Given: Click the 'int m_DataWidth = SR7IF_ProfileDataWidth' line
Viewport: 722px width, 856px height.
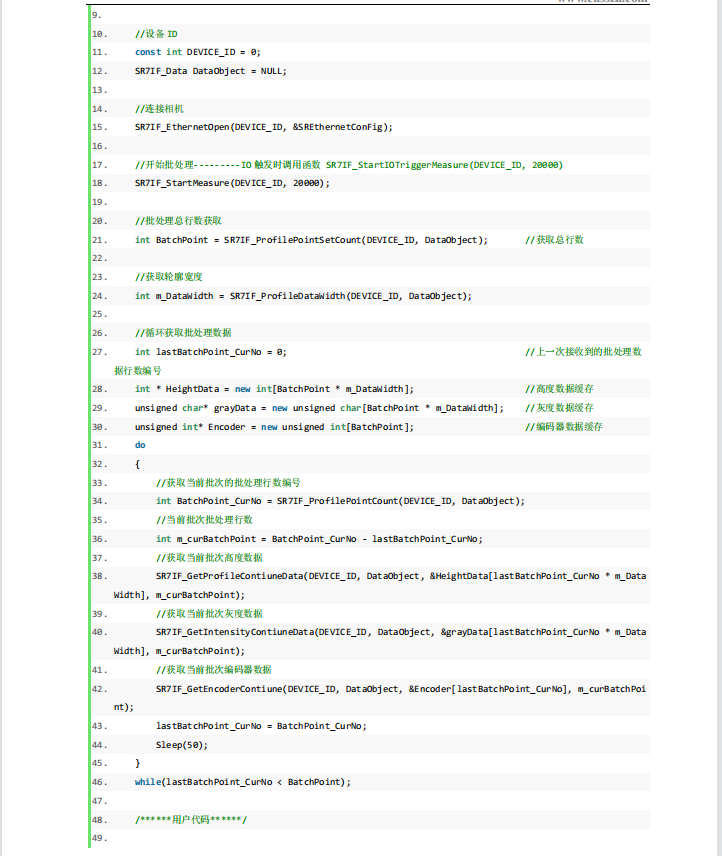Looking at the screenshot, I should coord(303,296).
